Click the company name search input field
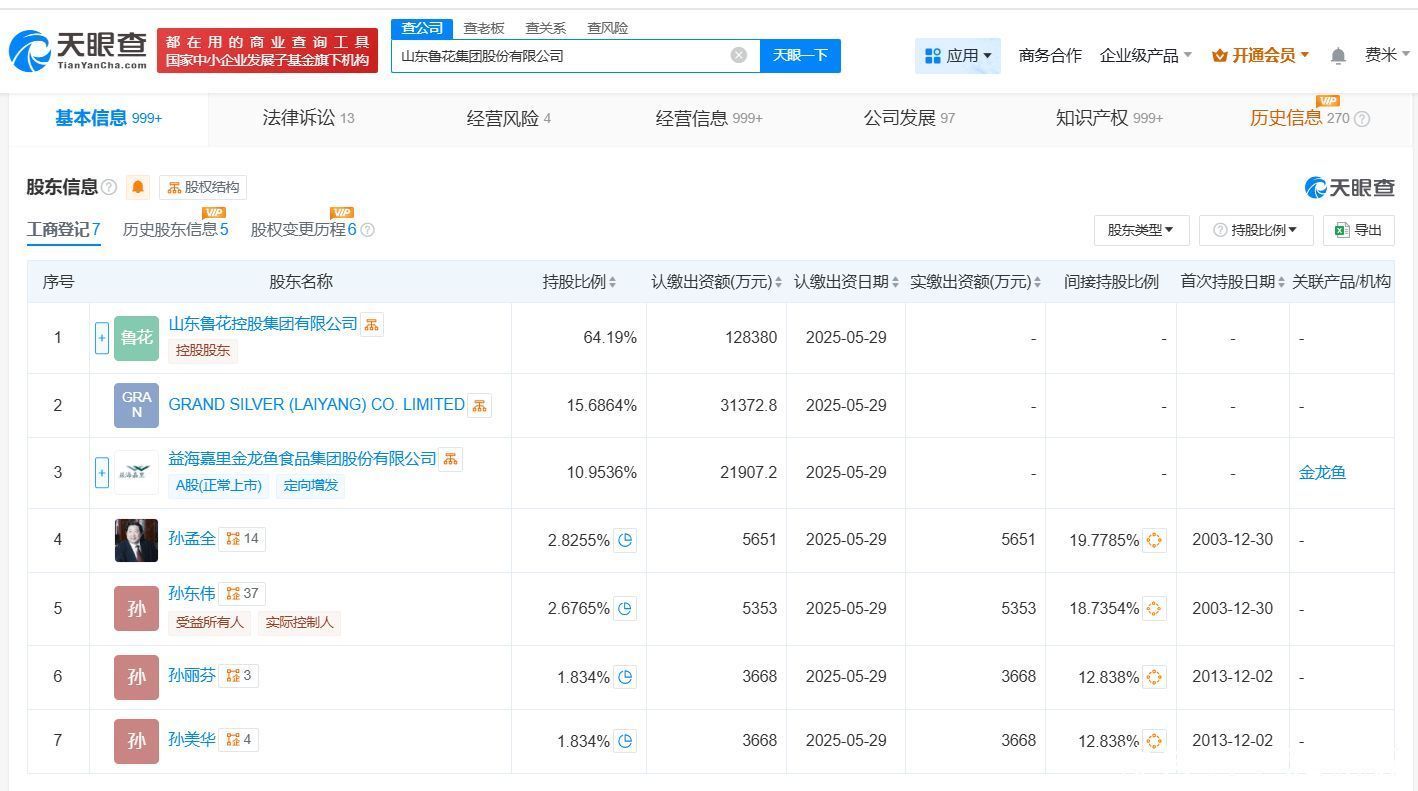Screen dimensions: 1418x791 click(560, 56)
